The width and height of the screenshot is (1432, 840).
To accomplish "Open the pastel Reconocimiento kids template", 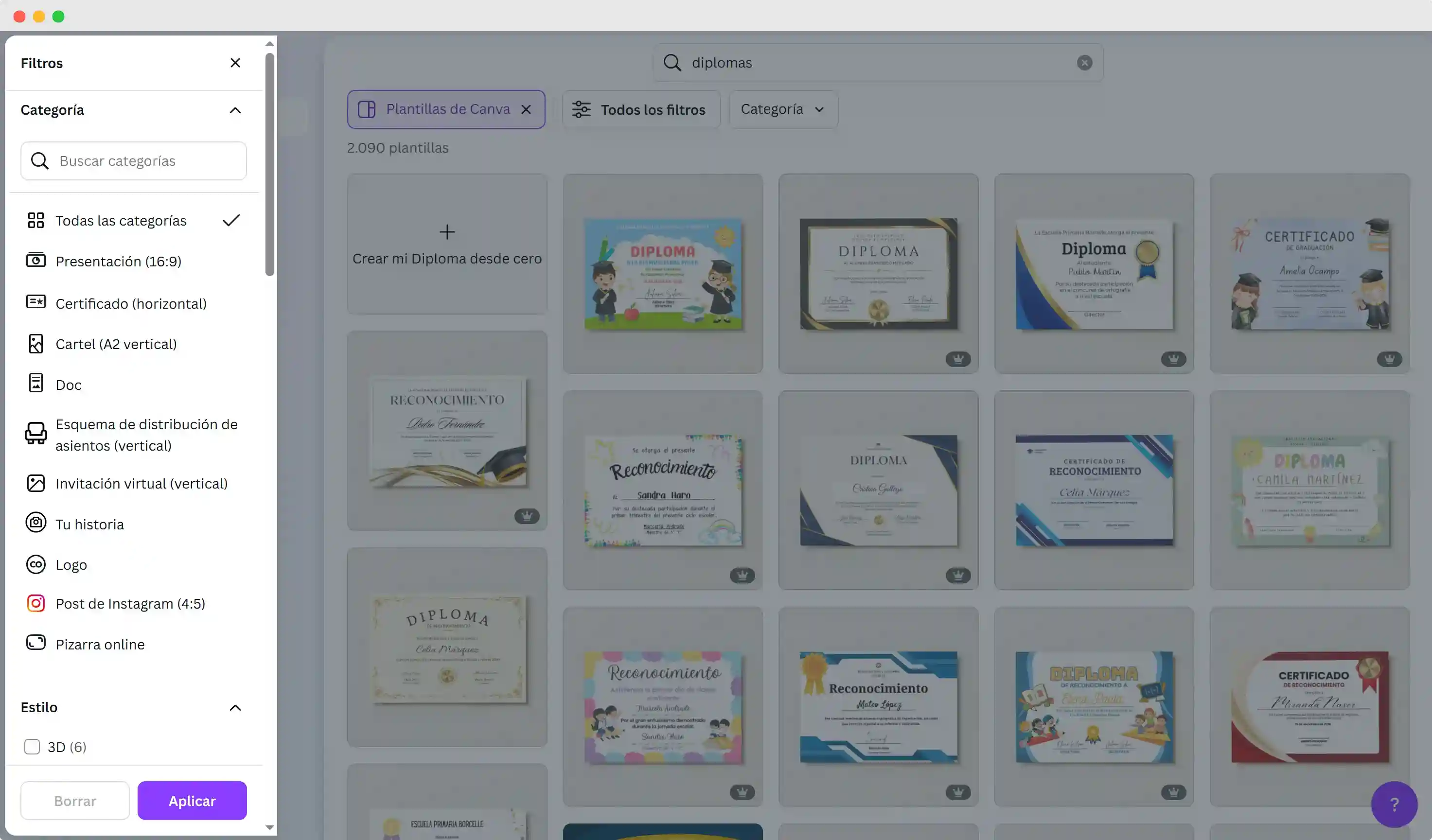I will click(x=663, y=706).
